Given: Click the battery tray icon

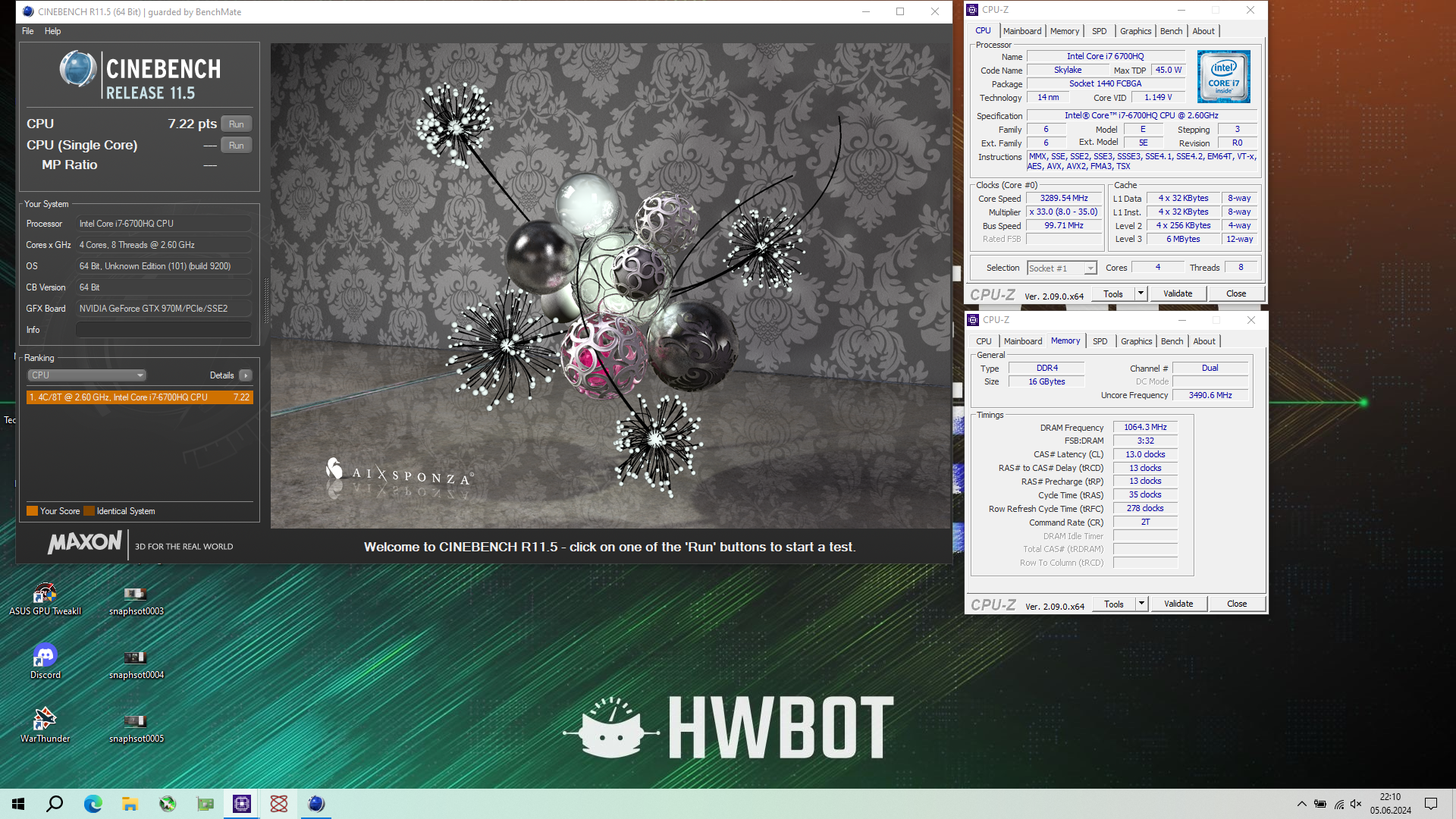Looking at the screenshot, I should 1320,804.
